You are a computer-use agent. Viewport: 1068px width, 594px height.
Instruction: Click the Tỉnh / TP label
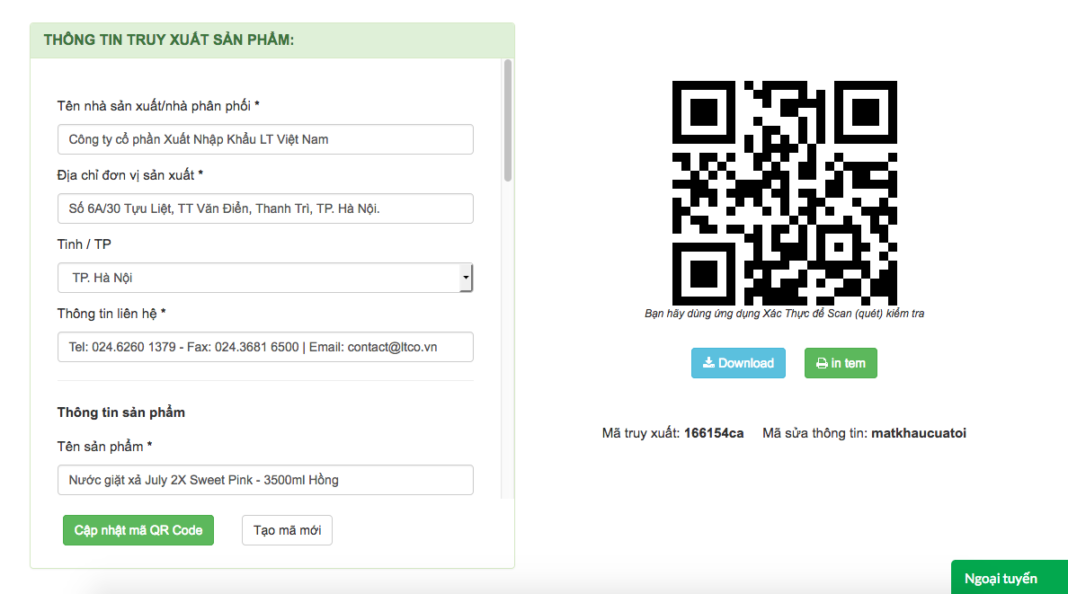[x=84, y=244]
